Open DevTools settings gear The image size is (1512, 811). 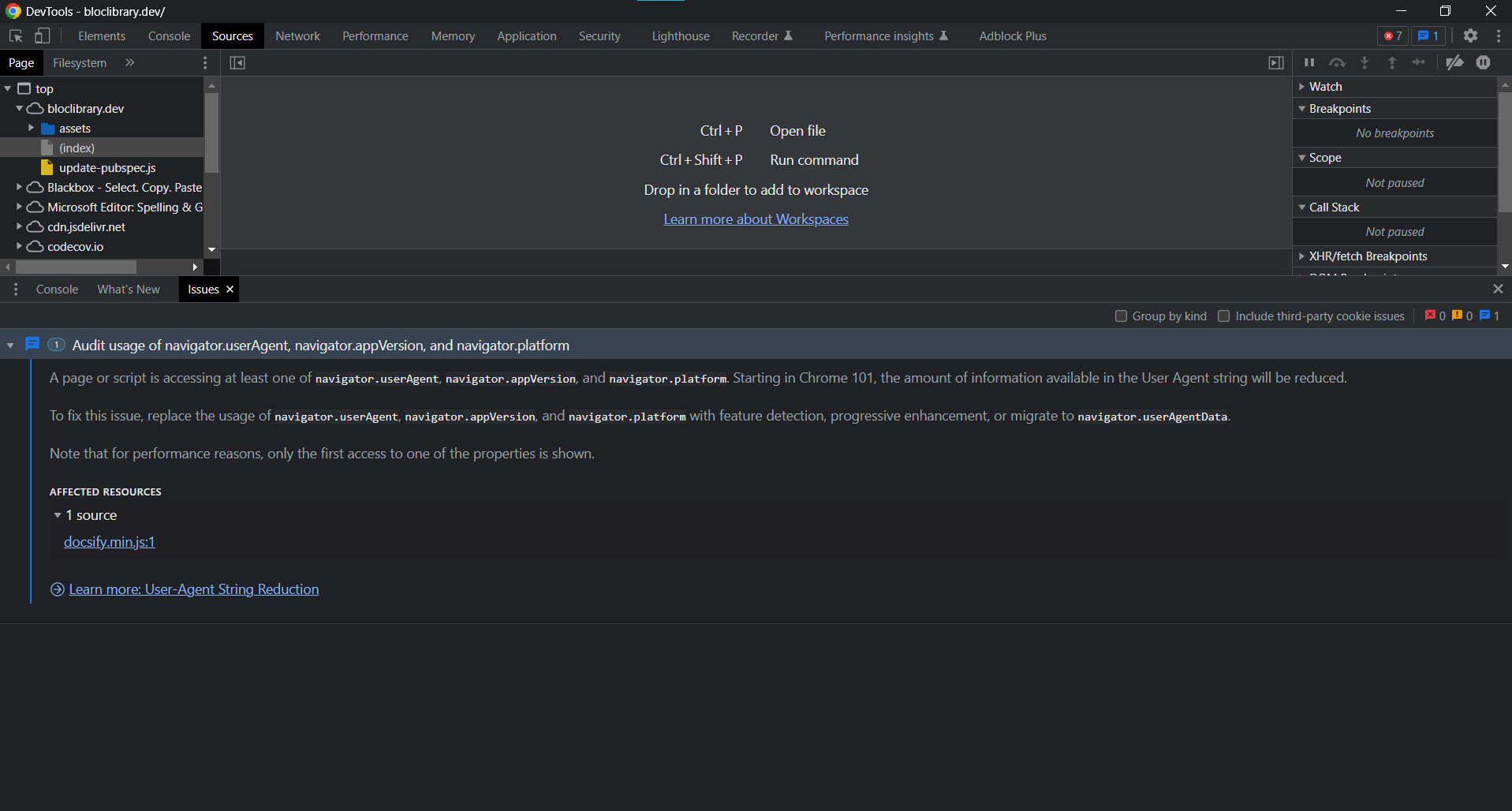coord(1471,36)
